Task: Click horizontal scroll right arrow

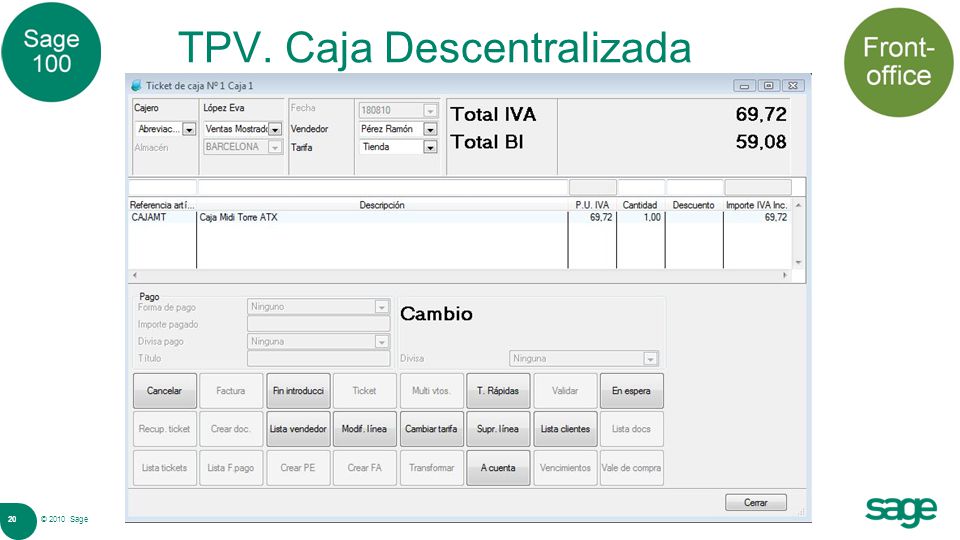Action: (785, 276)
